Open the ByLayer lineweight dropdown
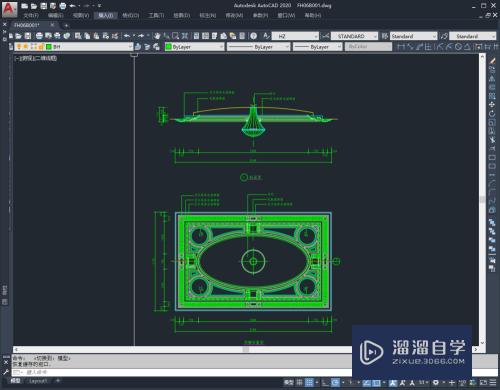Viewport: 500px width, 390px height. [318, 47]
